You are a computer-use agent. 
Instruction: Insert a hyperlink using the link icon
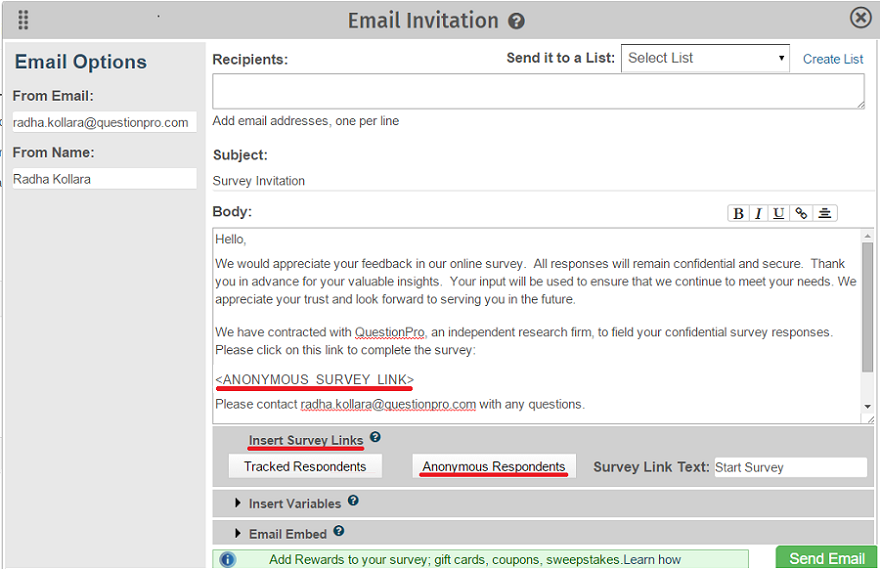point(801,213)
